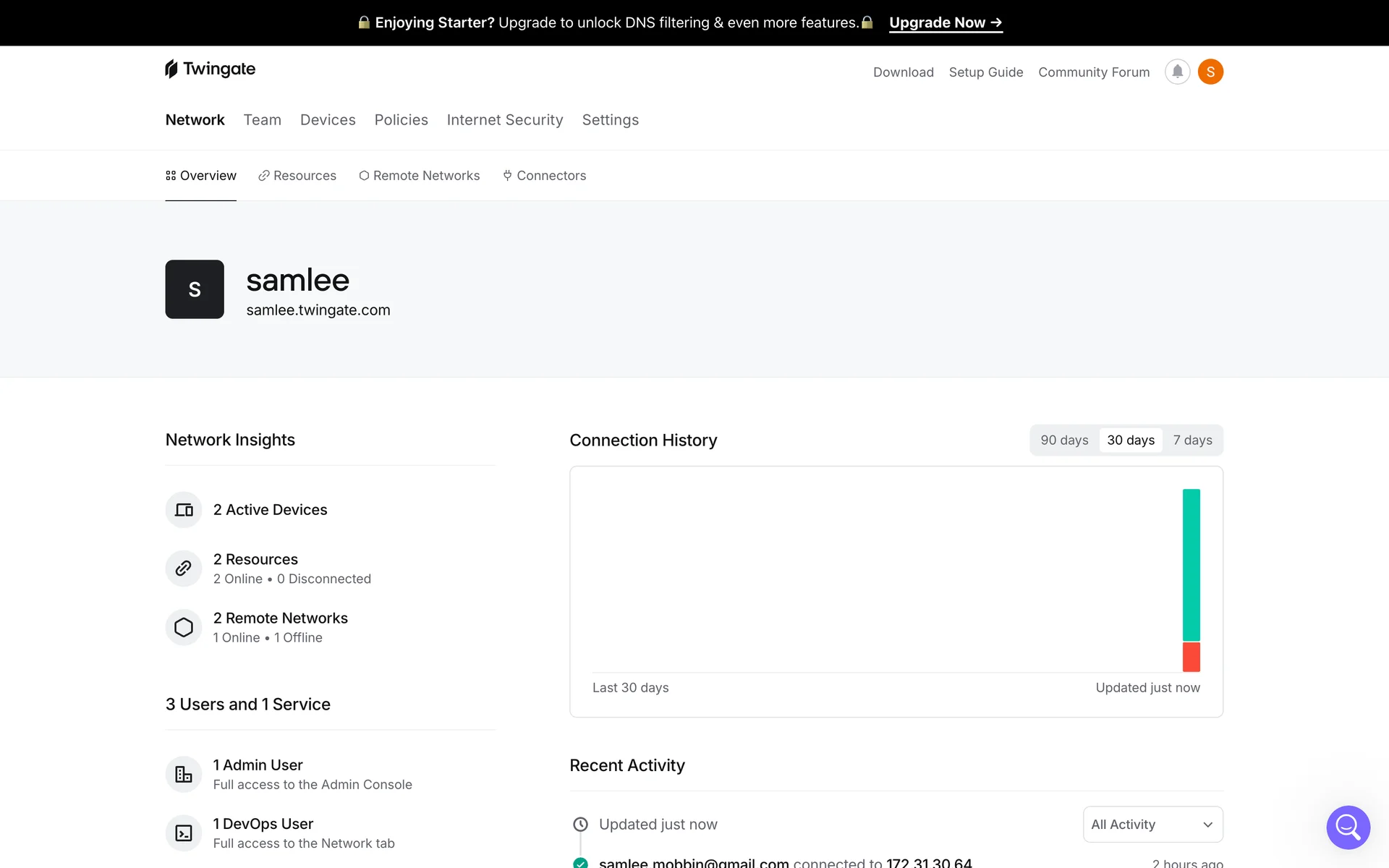Click the DevOps User terminal icon

coord(184,833)
